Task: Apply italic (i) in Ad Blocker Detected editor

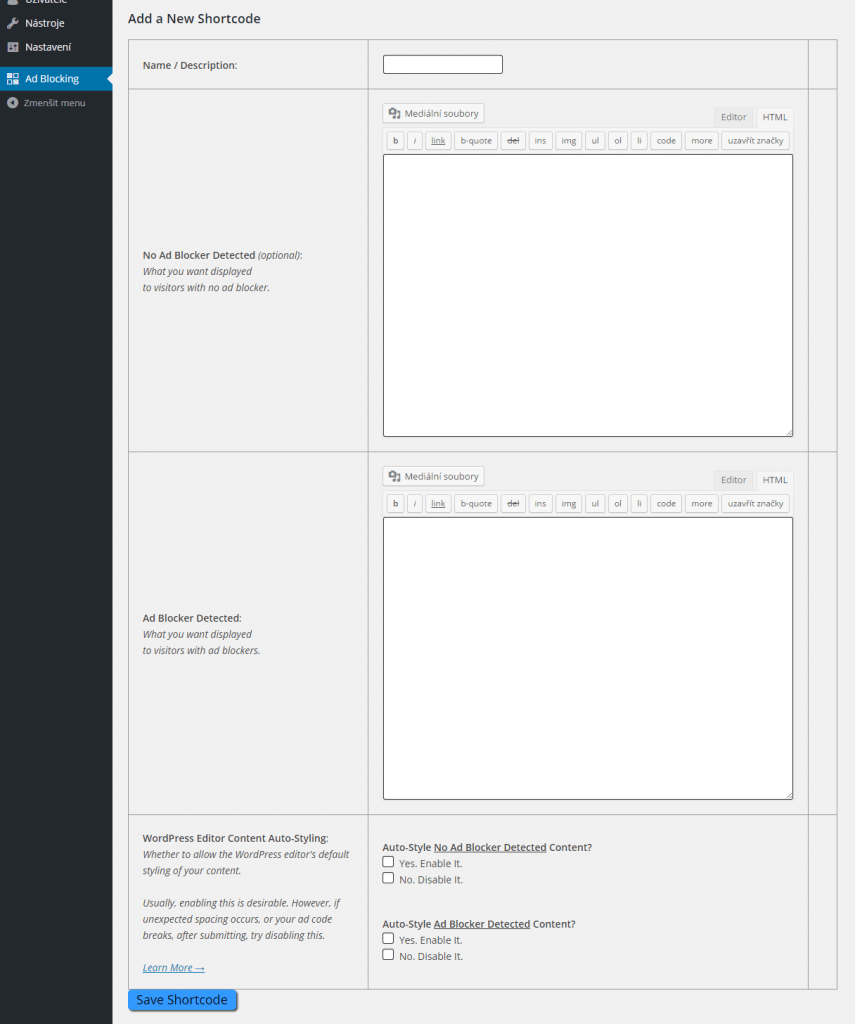Action: tap(415, 504)
